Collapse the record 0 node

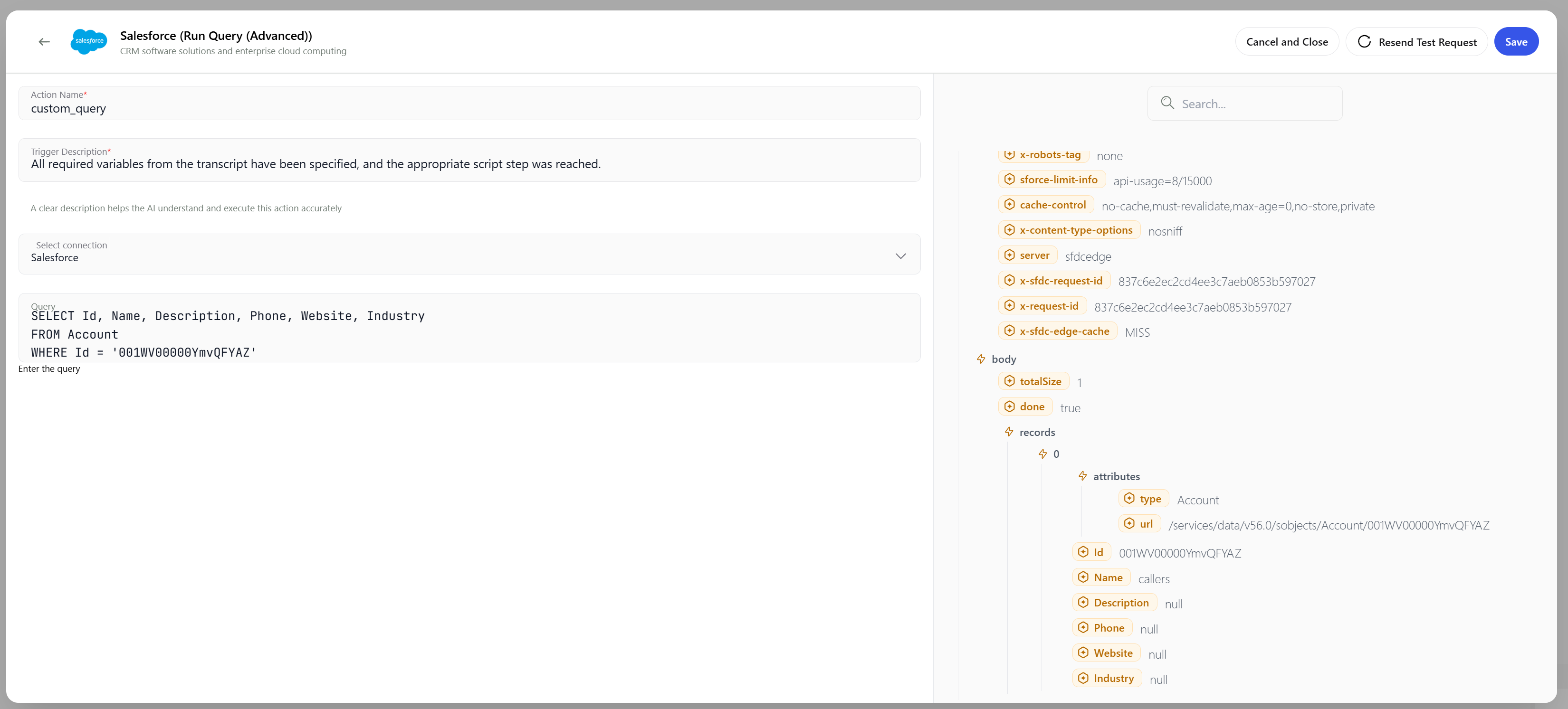(1042, 454)
